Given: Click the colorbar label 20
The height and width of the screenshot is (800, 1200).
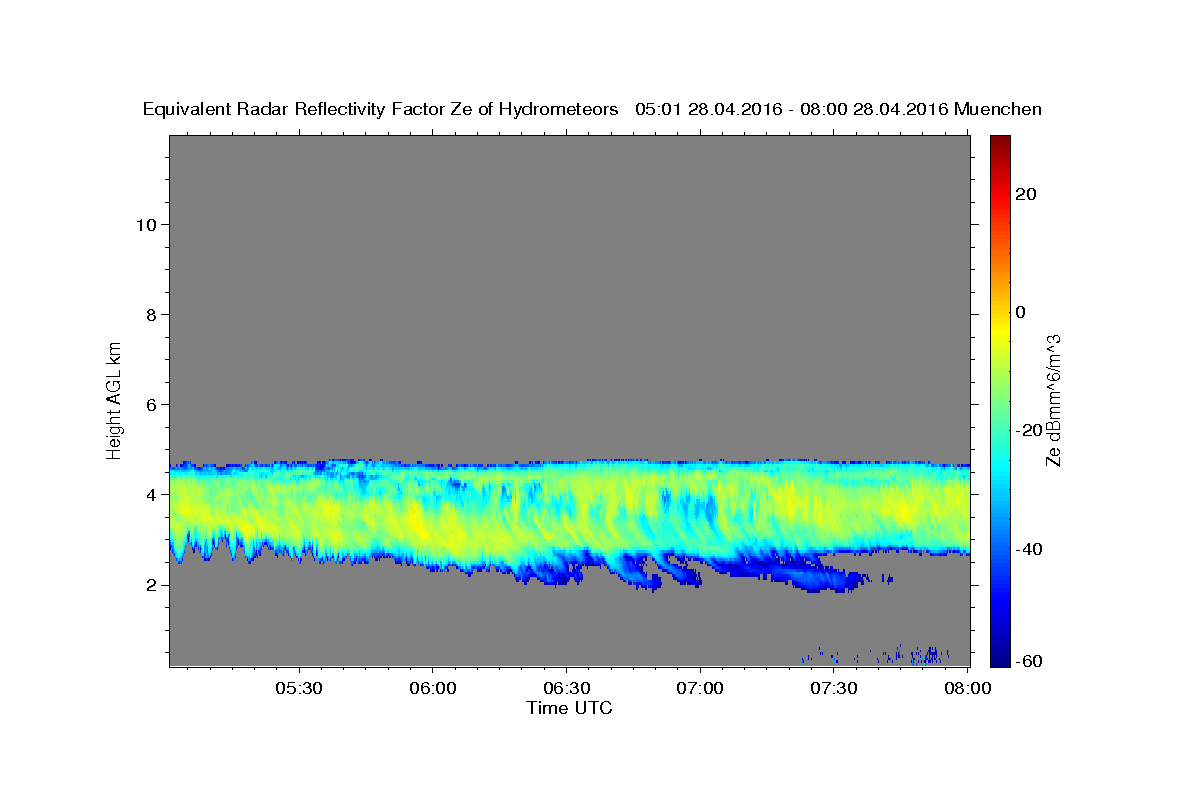Looking at the screenshot, I should 1025,194.
